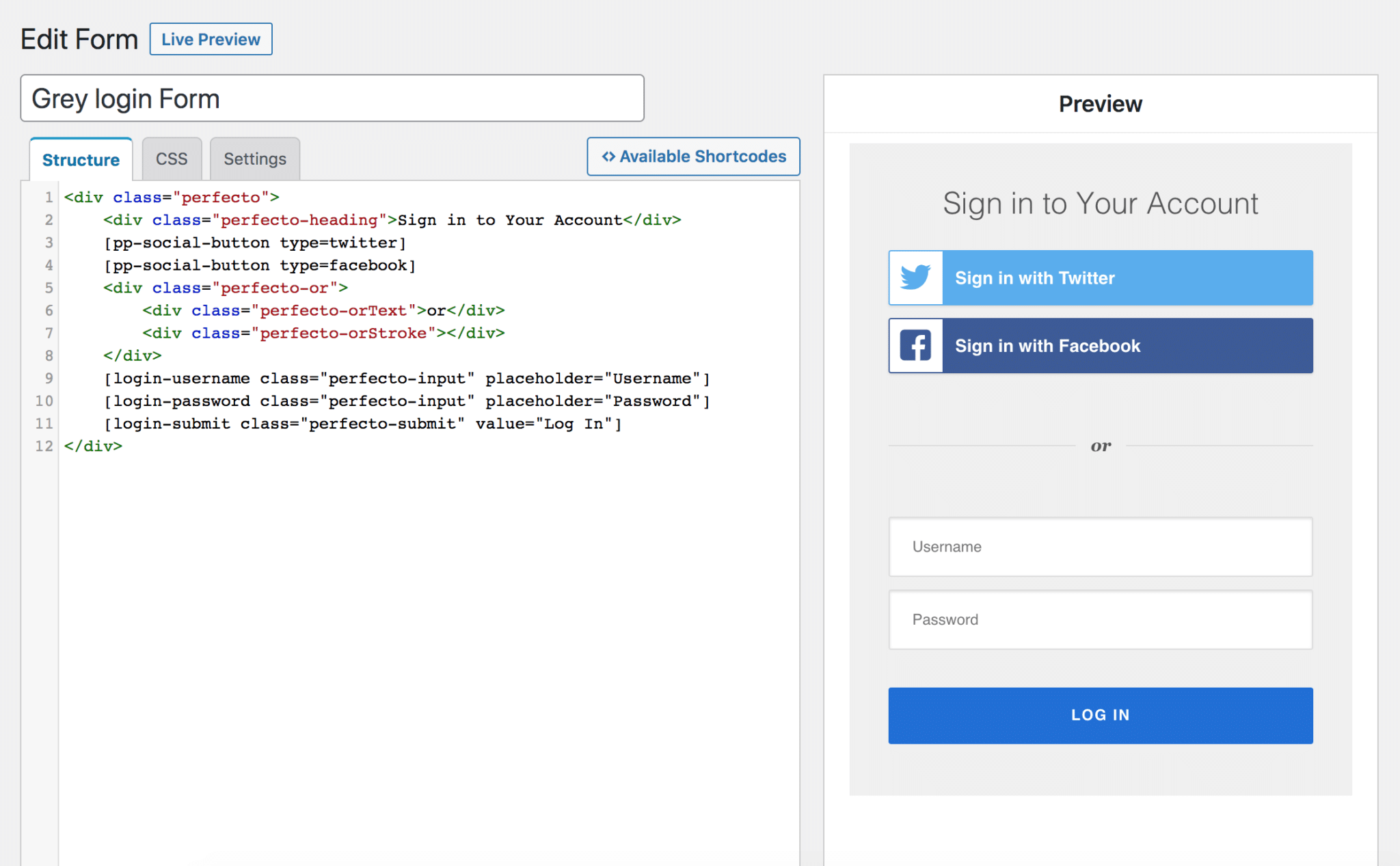This screenshot has height=866, width=1400.
Task: Click the perfecto-orText code line
Action: coord(323,310)
